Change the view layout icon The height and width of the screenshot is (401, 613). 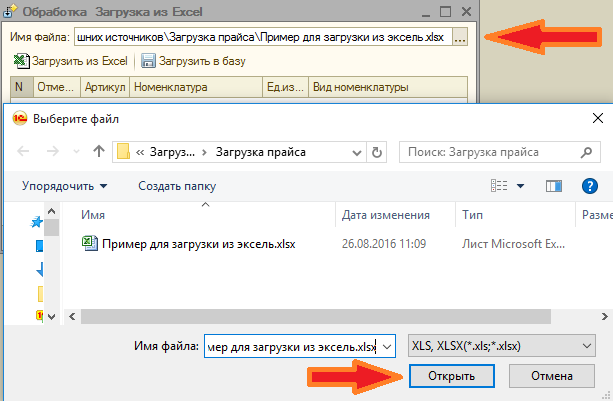[x=499, y=186]
